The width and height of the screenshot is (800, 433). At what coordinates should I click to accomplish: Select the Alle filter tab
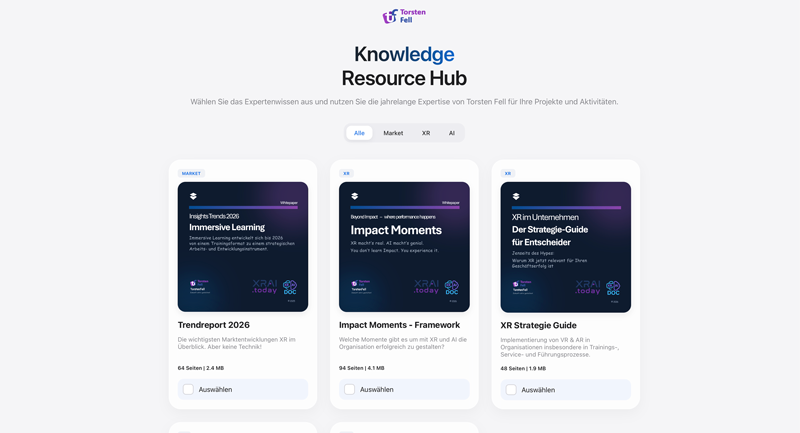pyautogui.click(x=359, y=133)
